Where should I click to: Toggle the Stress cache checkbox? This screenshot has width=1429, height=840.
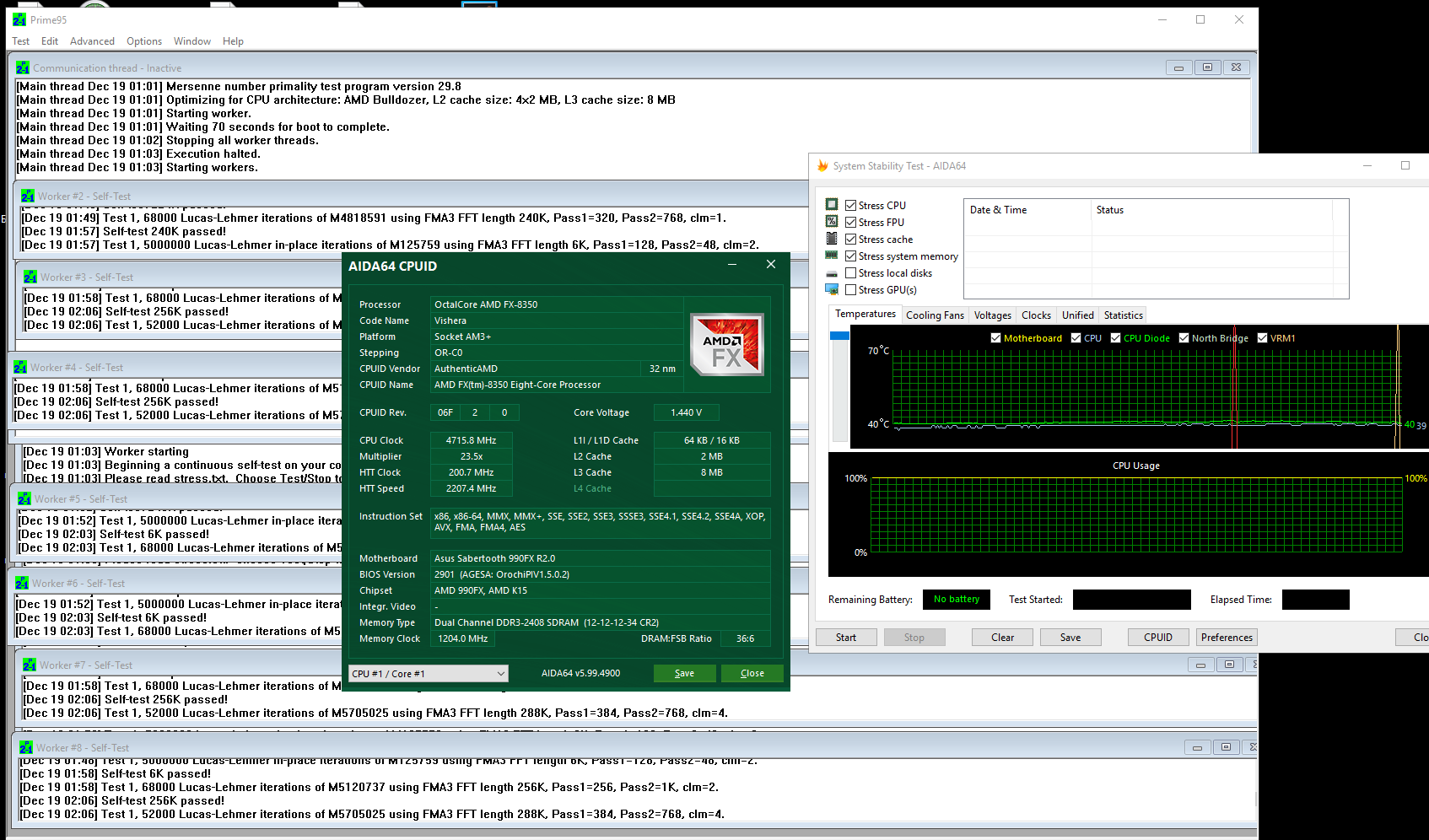pos(851,239)
